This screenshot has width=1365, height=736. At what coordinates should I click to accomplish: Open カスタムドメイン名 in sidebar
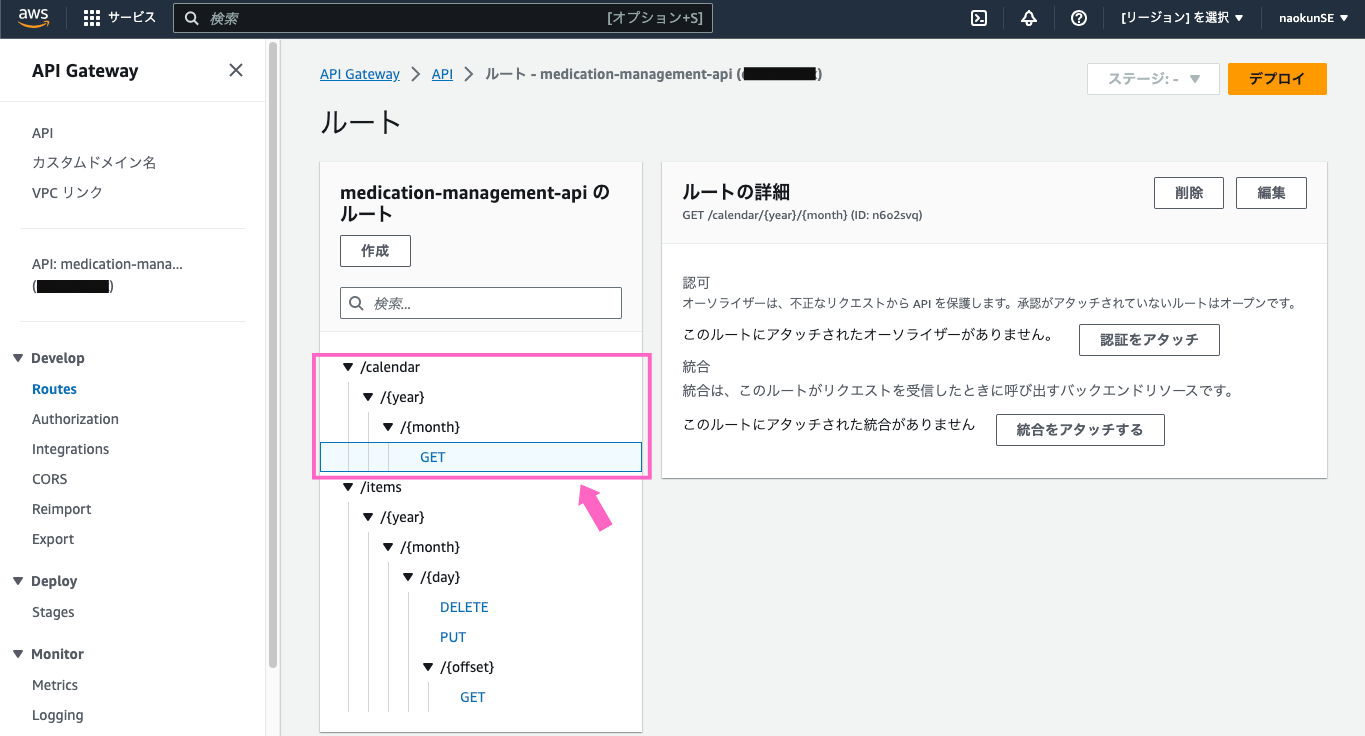(94, 162)
